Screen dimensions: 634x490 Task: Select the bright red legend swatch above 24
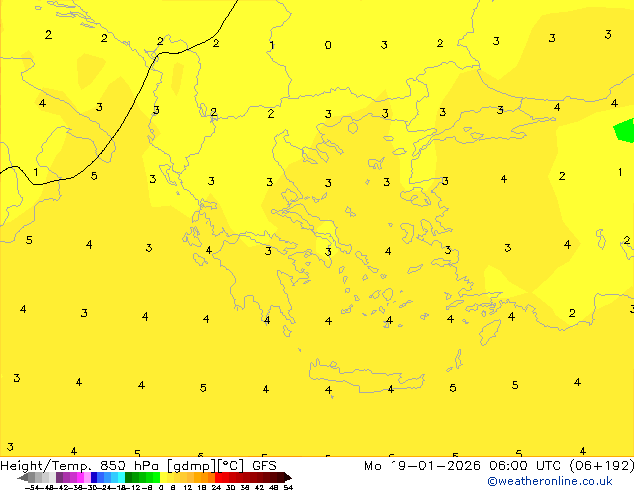point(218,477)
